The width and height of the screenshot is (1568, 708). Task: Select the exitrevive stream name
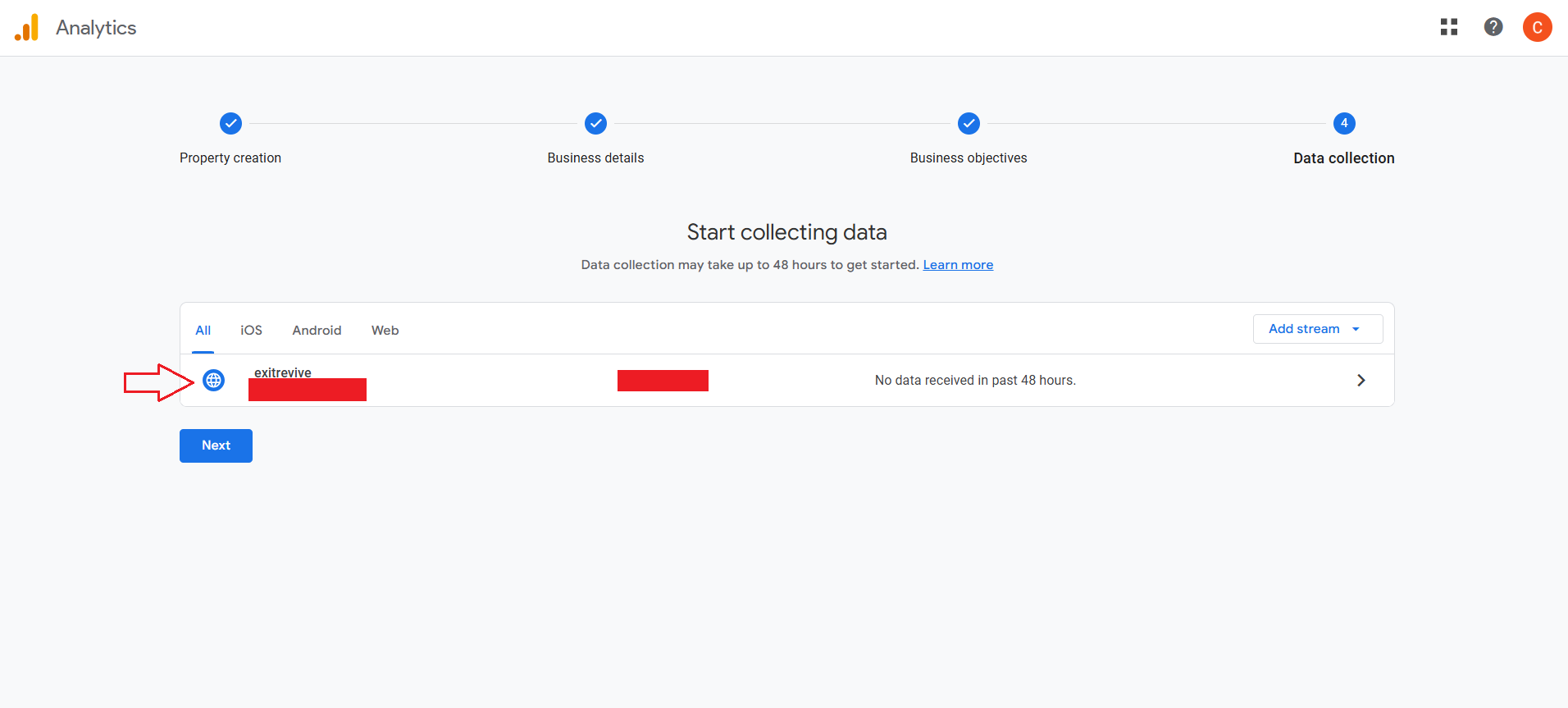click(282, 372)
